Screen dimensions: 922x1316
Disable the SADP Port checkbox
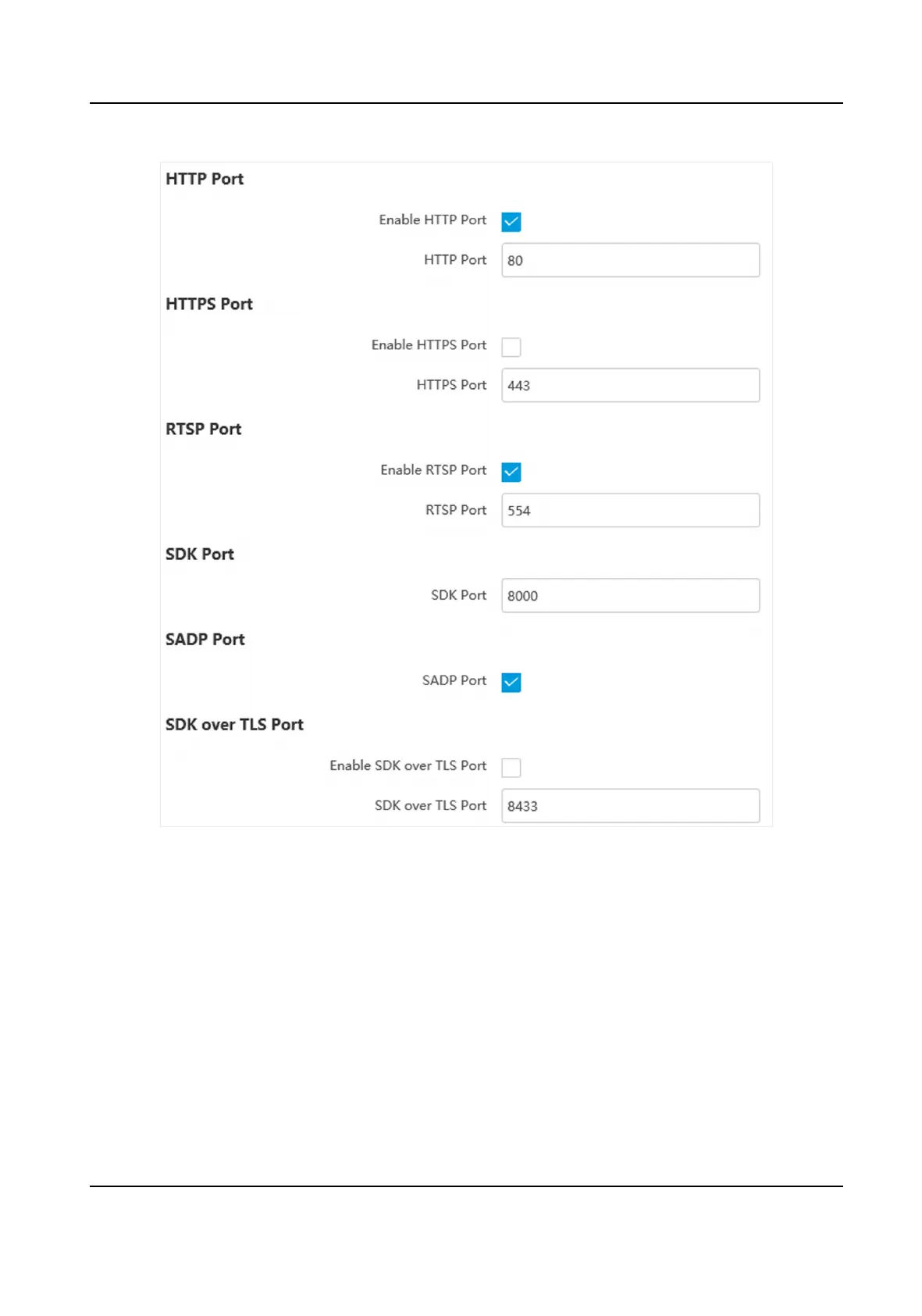tap(511, 683)
